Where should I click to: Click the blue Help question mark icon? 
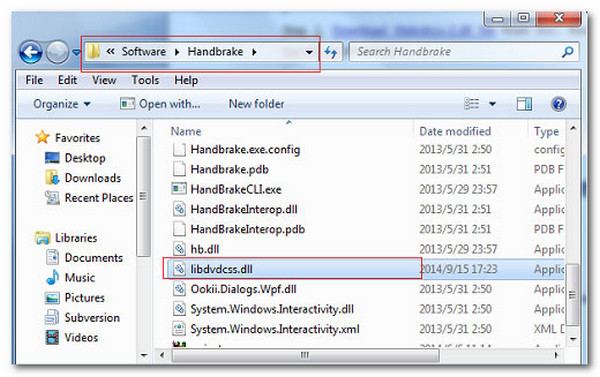(559, 104)
